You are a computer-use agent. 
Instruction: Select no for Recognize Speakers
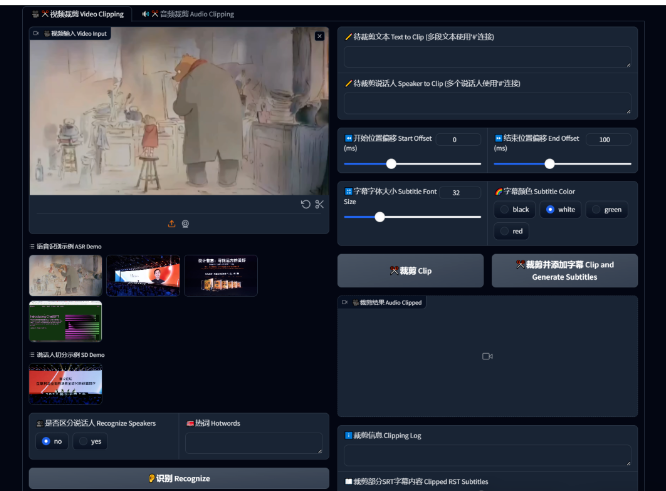(52, 441)
